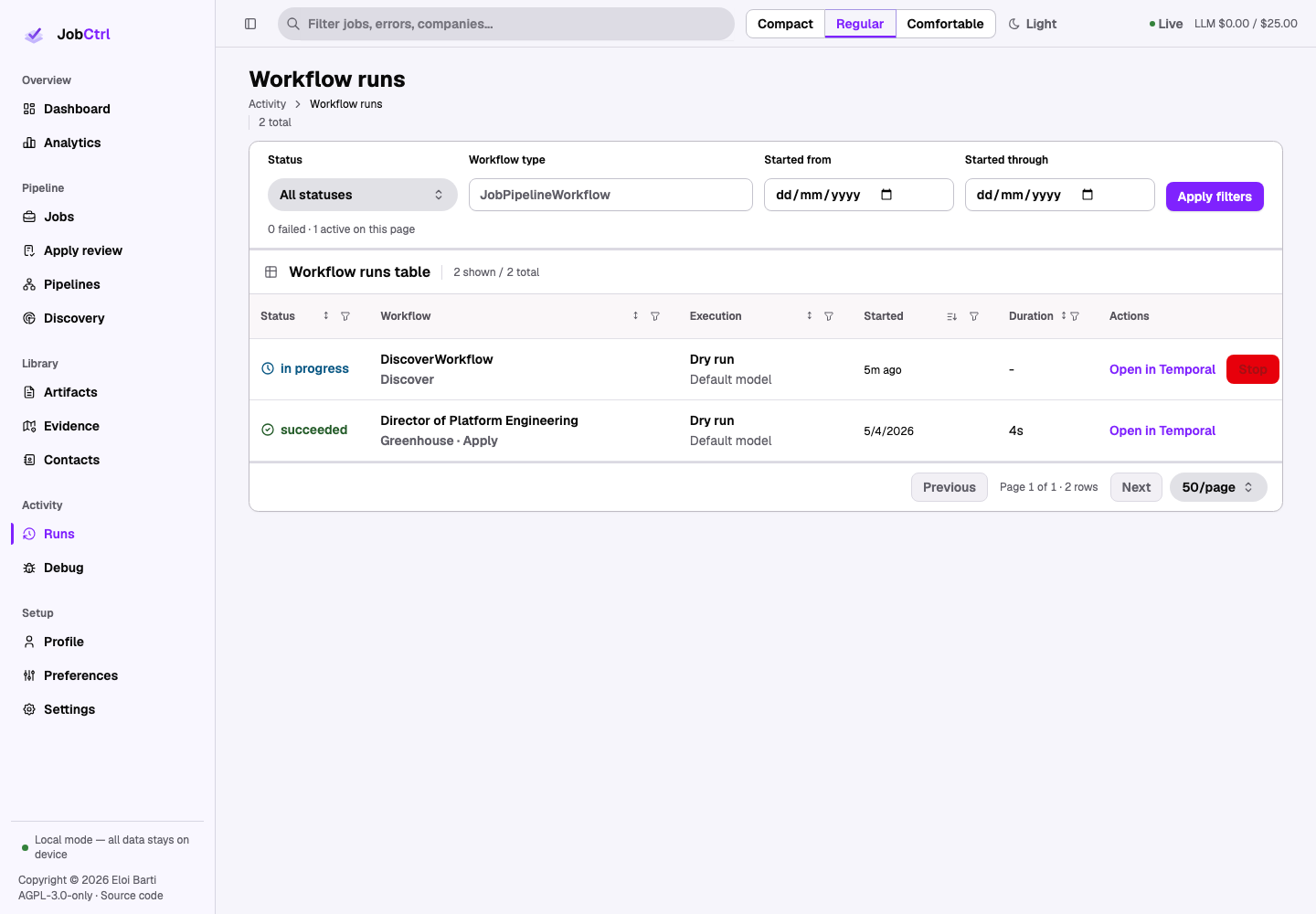The image size is (1316, 914).
Task: Click the Live status indicator
Action: 1166,24
